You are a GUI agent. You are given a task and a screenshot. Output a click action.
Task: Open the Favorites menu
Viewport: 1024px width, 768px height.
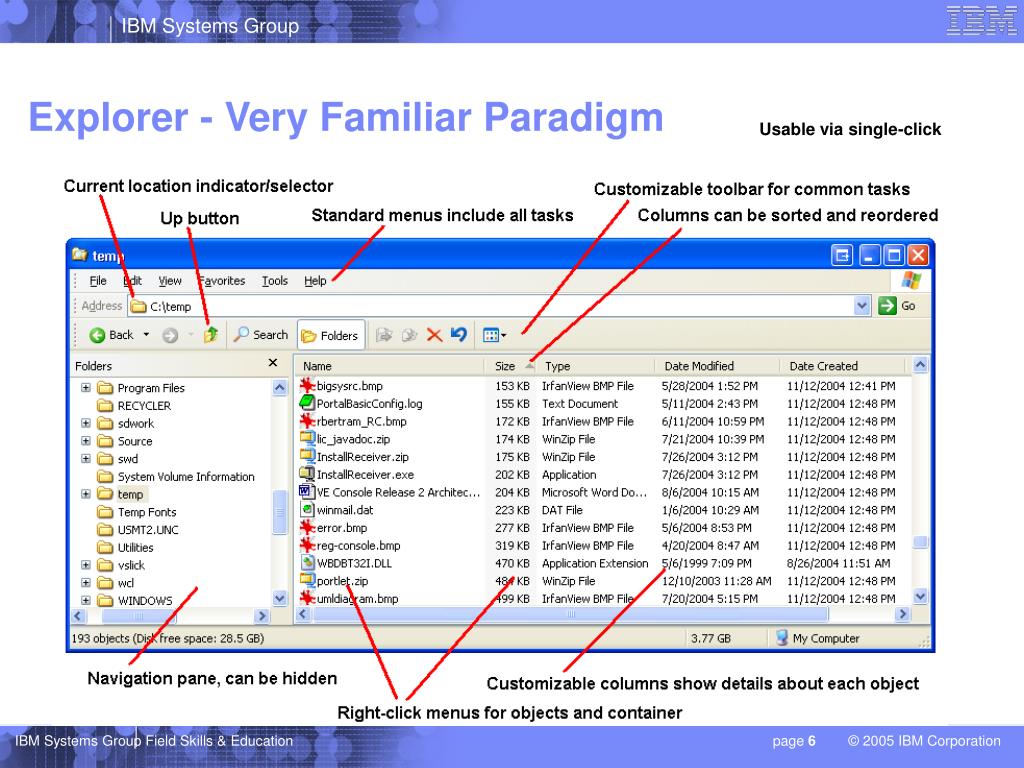(x=222, y=281)
